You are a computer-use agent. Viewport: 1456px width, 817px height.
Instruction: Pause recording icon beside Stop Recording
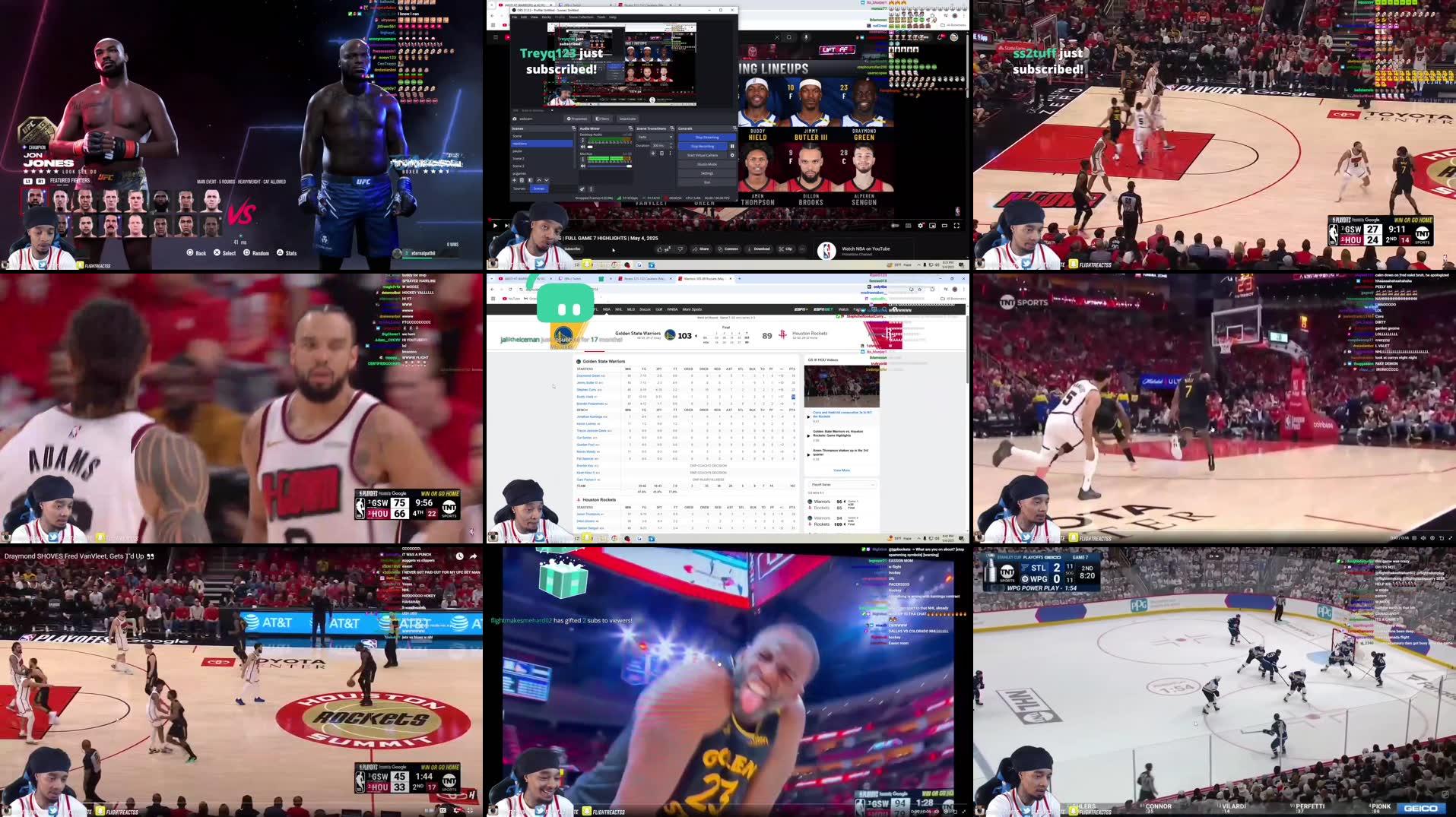click(732, 146)
